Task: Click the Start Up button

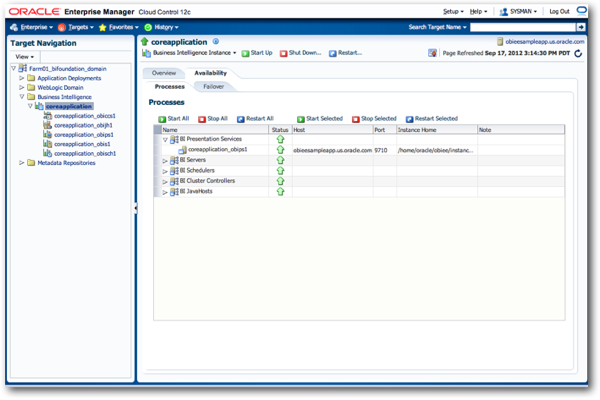Action: pyautogui.click(x=257, y=53)
